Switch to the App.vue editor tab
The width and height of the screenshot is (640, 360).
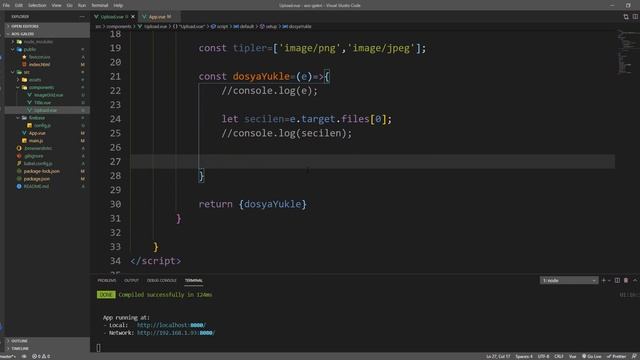tap(160, 17)
